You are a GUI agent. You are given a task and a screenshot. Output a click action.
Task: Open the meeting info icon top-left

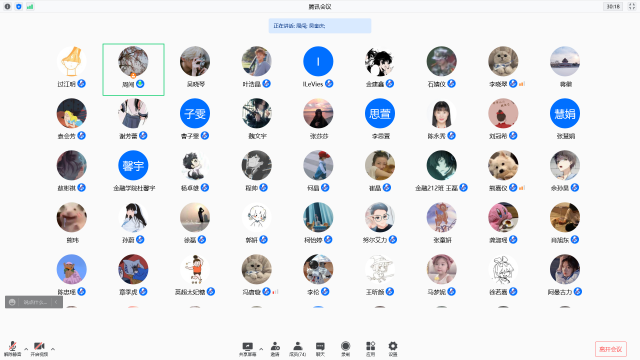(x=7, y=7)
